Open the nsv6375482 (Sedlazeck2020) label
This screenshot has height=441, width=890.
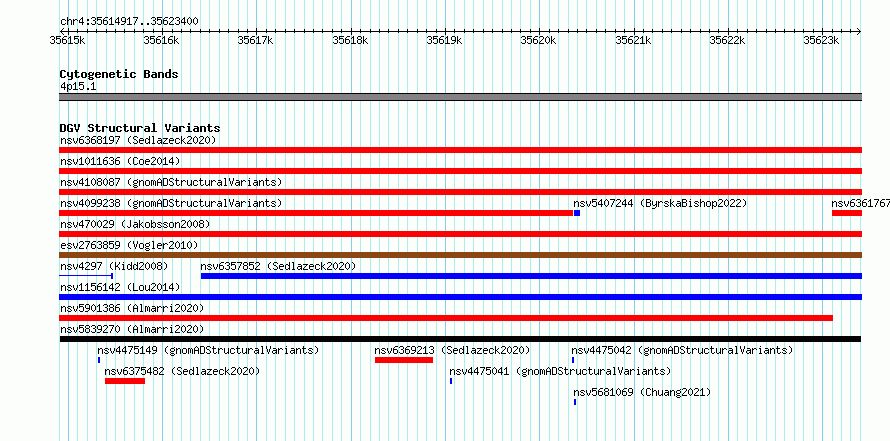coord(182,371)
